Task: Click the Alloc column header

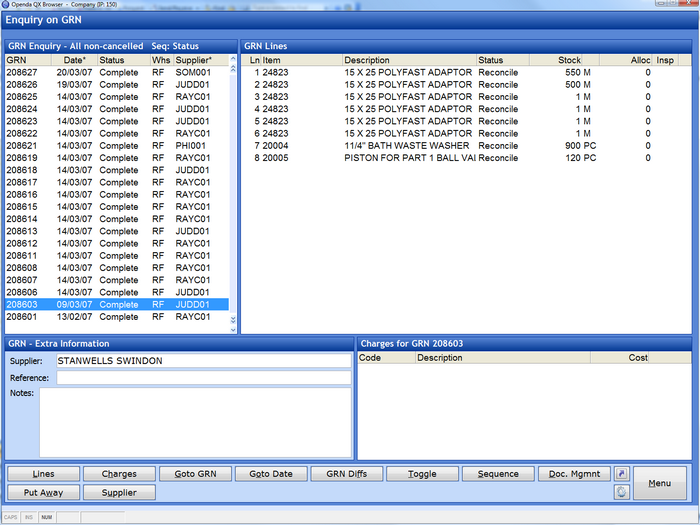Action: pyautogui.click(x=626, y=60)
